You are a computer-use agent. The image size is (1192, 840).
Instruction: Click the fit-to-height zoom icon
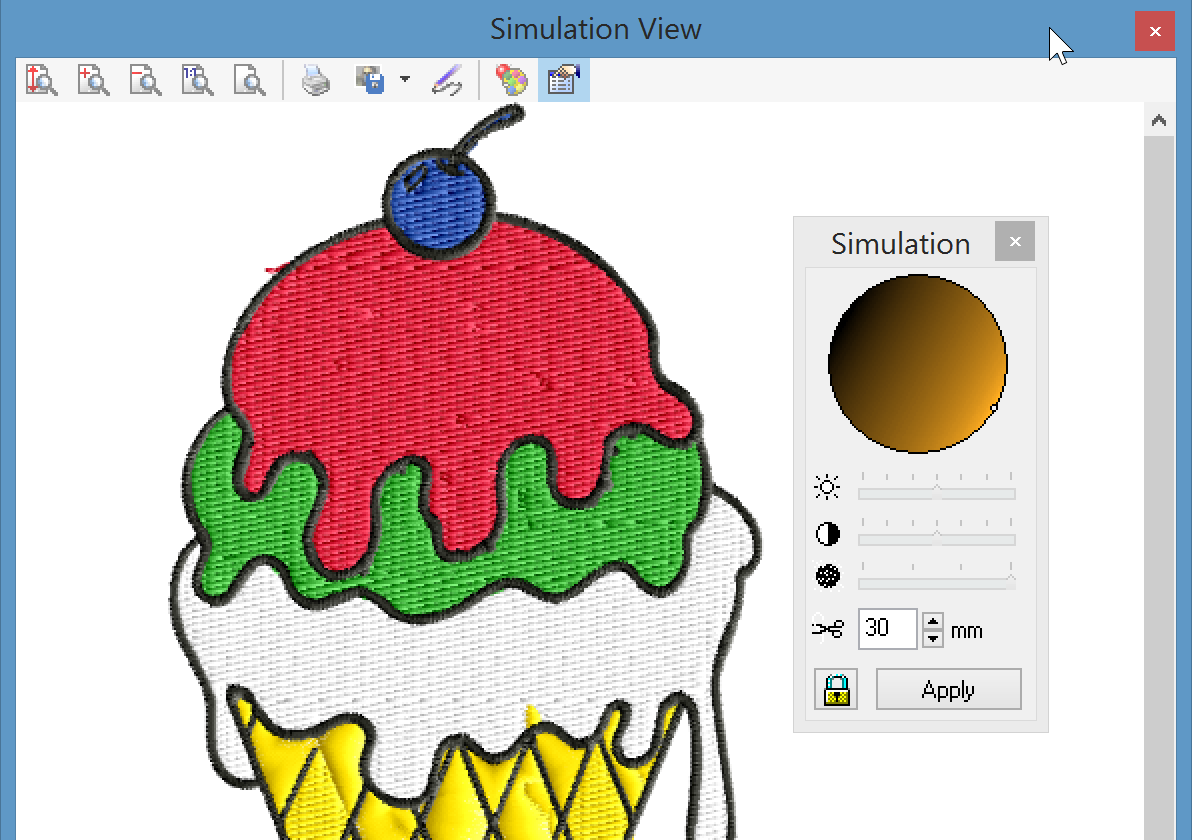[41, 80]
